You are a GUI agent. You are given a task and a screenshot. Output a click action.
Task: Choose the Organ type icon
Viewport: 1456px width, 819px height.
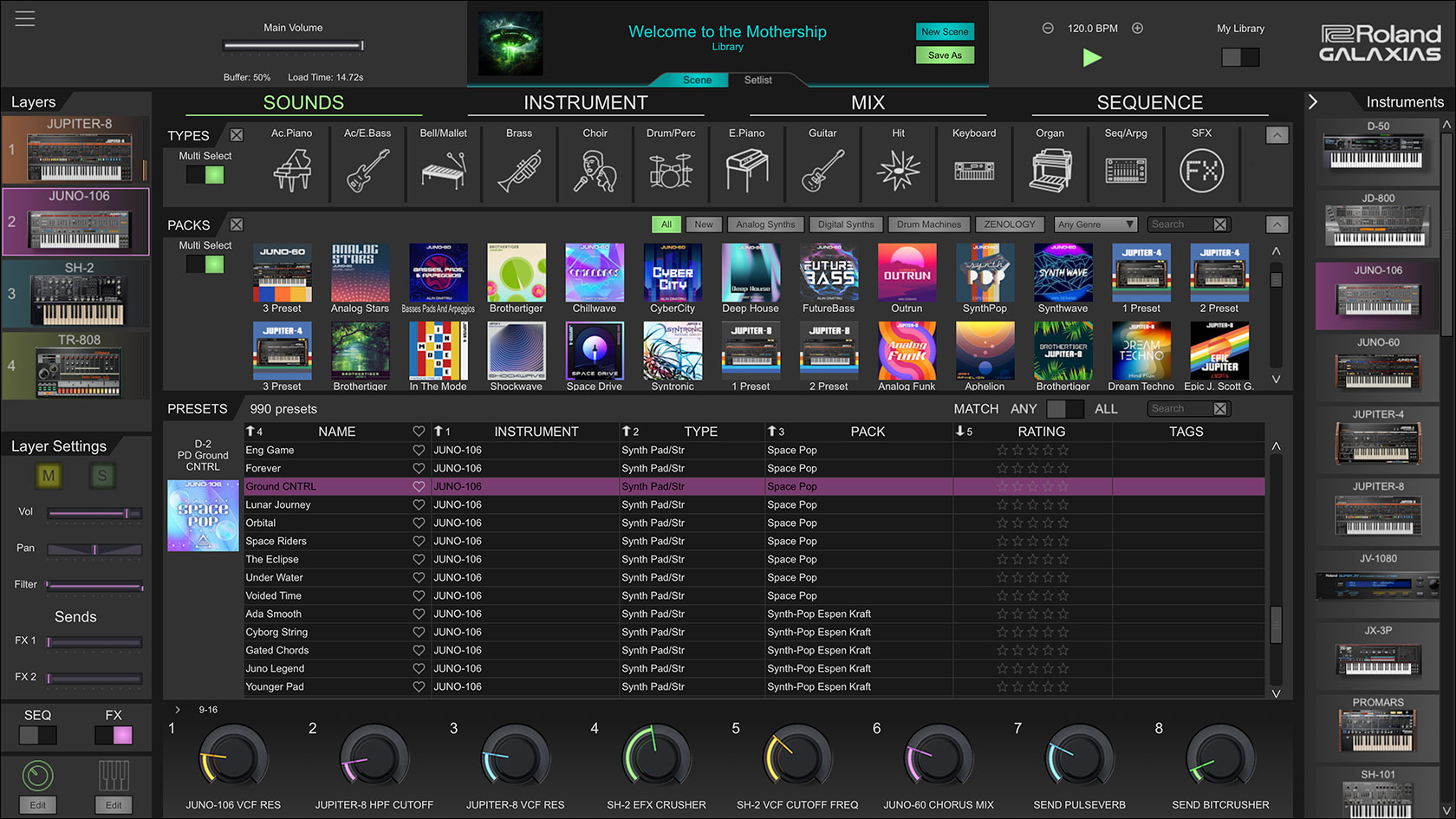coord(1050,170)
